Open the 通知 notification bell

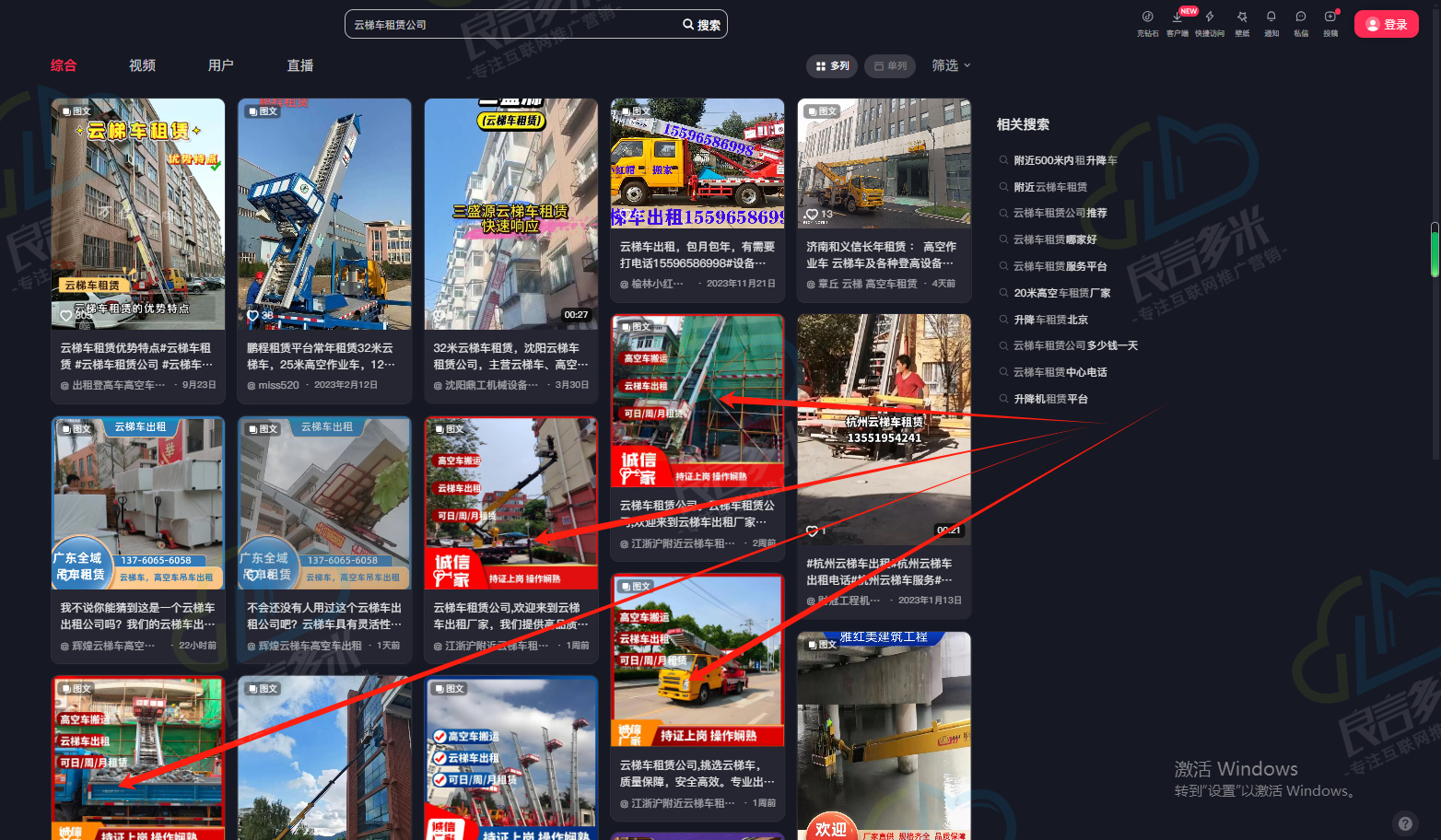pos(1271,17)
